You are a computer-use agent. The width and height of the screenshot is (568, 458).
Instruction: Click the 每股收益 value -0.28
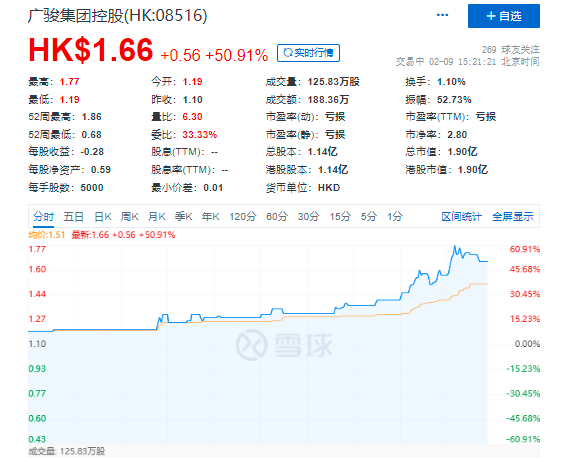pyautogui.click(x=92, y=152)
